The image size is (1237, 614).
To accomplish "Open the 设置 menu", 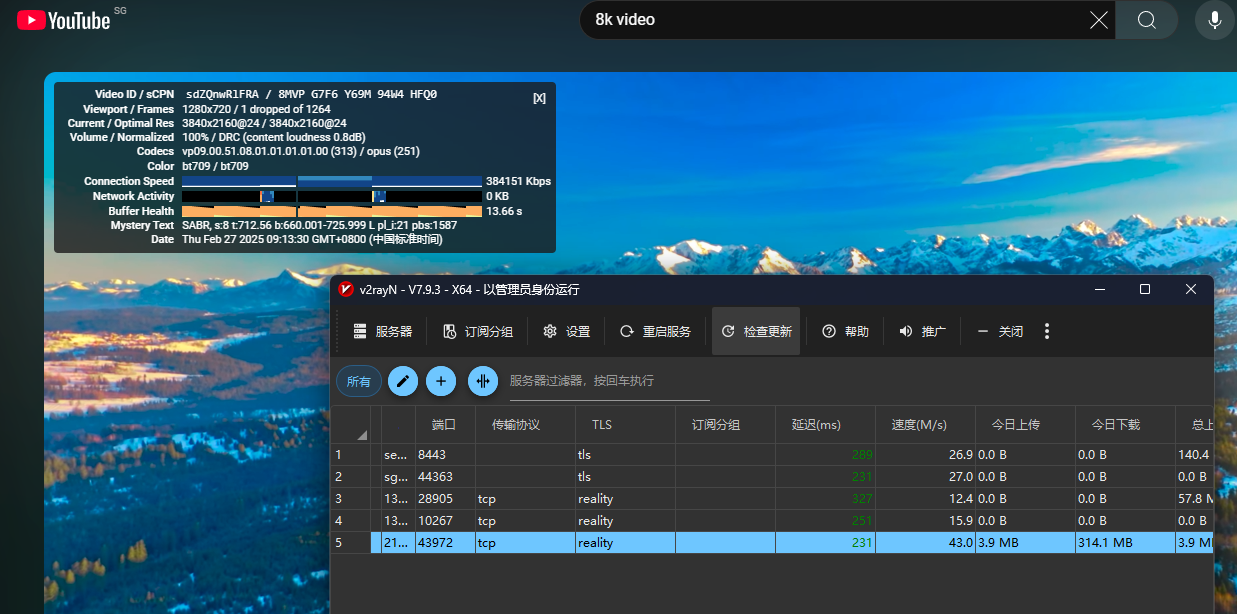I will point(566,331).
